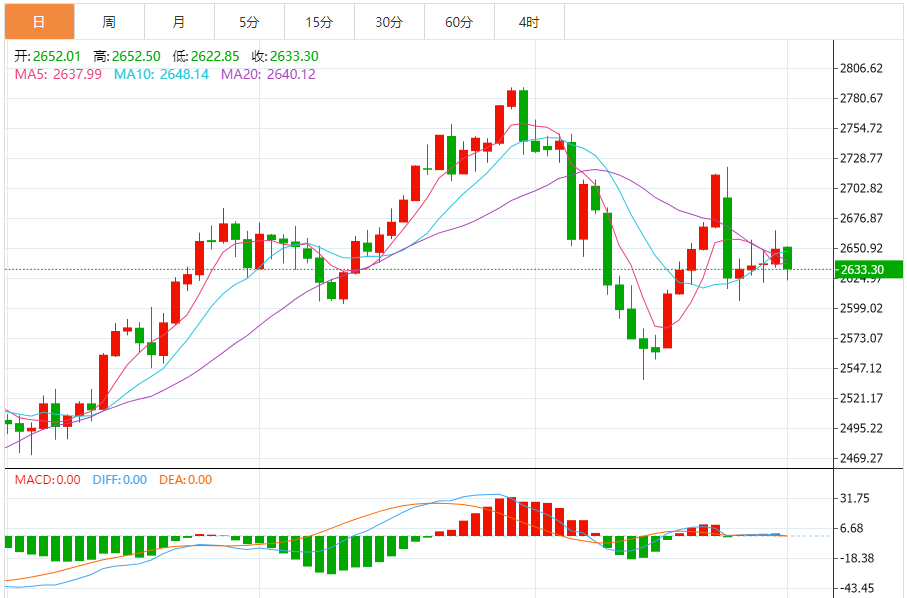Click the close price 2633.30 value
This screenshot has height=598, width=907.
tap(294, 56)
